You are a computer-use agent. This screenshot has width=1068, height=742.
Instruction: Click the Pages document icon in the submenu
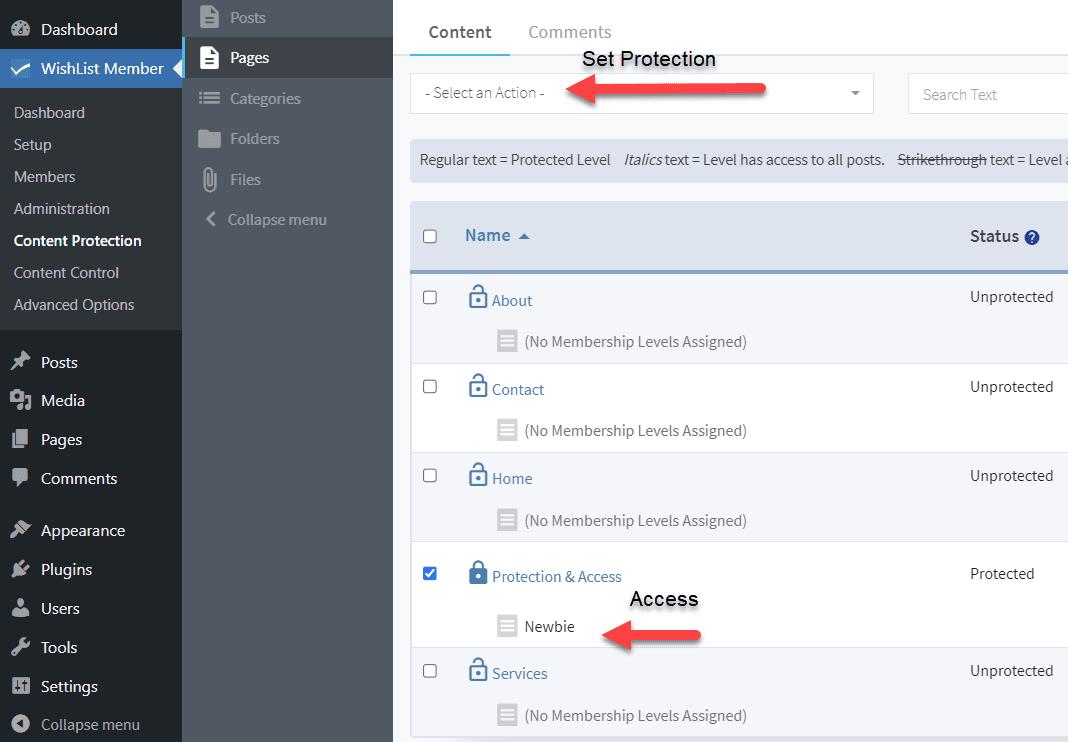[209, 58]
